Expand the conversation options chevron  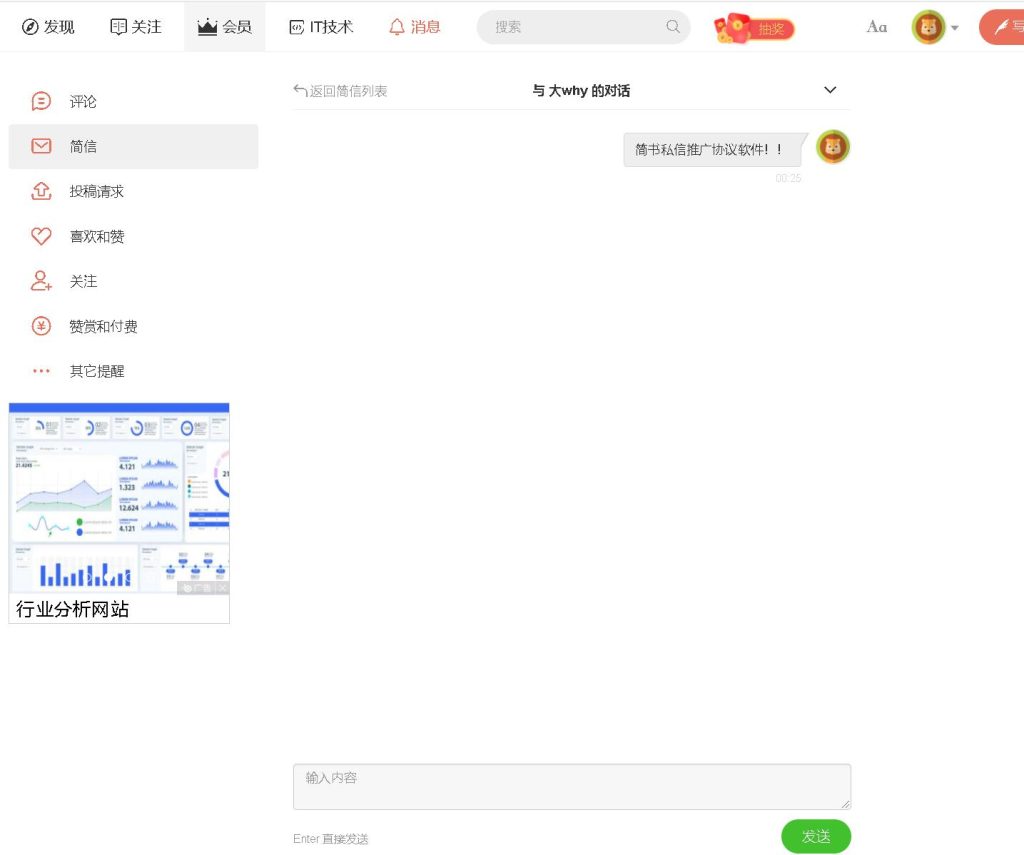pos(830,90)
